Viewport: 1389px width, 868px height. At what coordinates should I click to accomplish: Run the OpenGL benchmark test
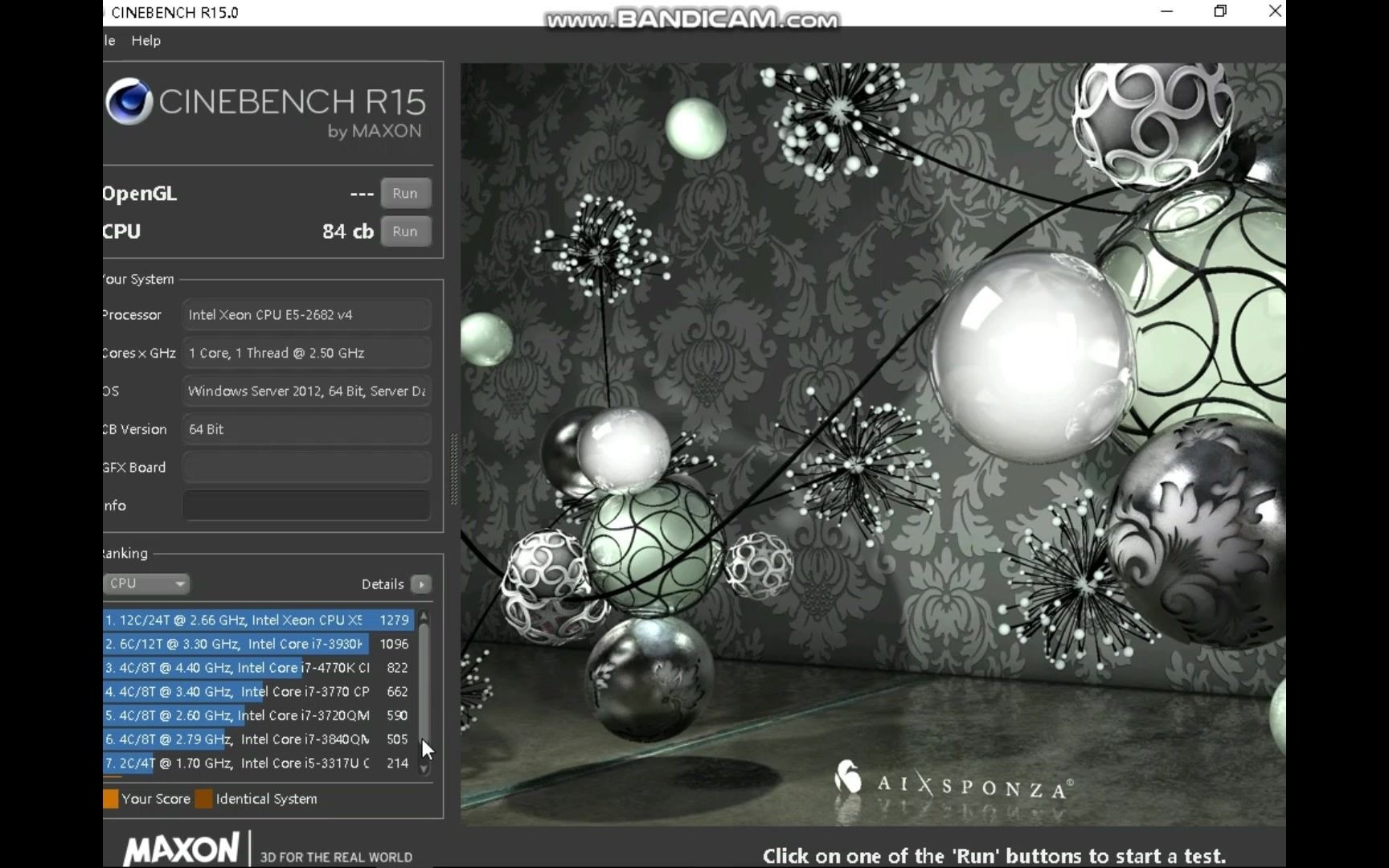click(x=405, y=193)
